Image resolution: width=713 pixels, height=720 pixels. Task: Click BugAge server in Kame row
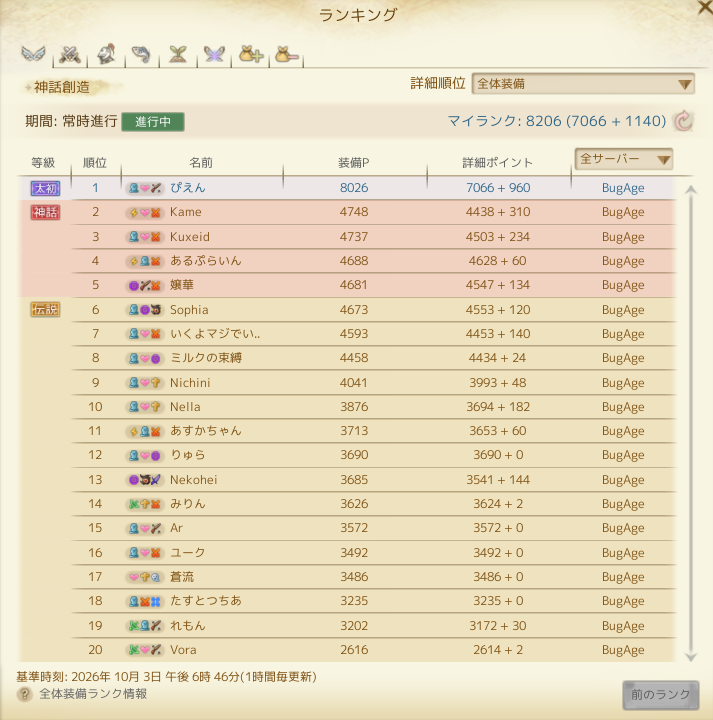623,212
